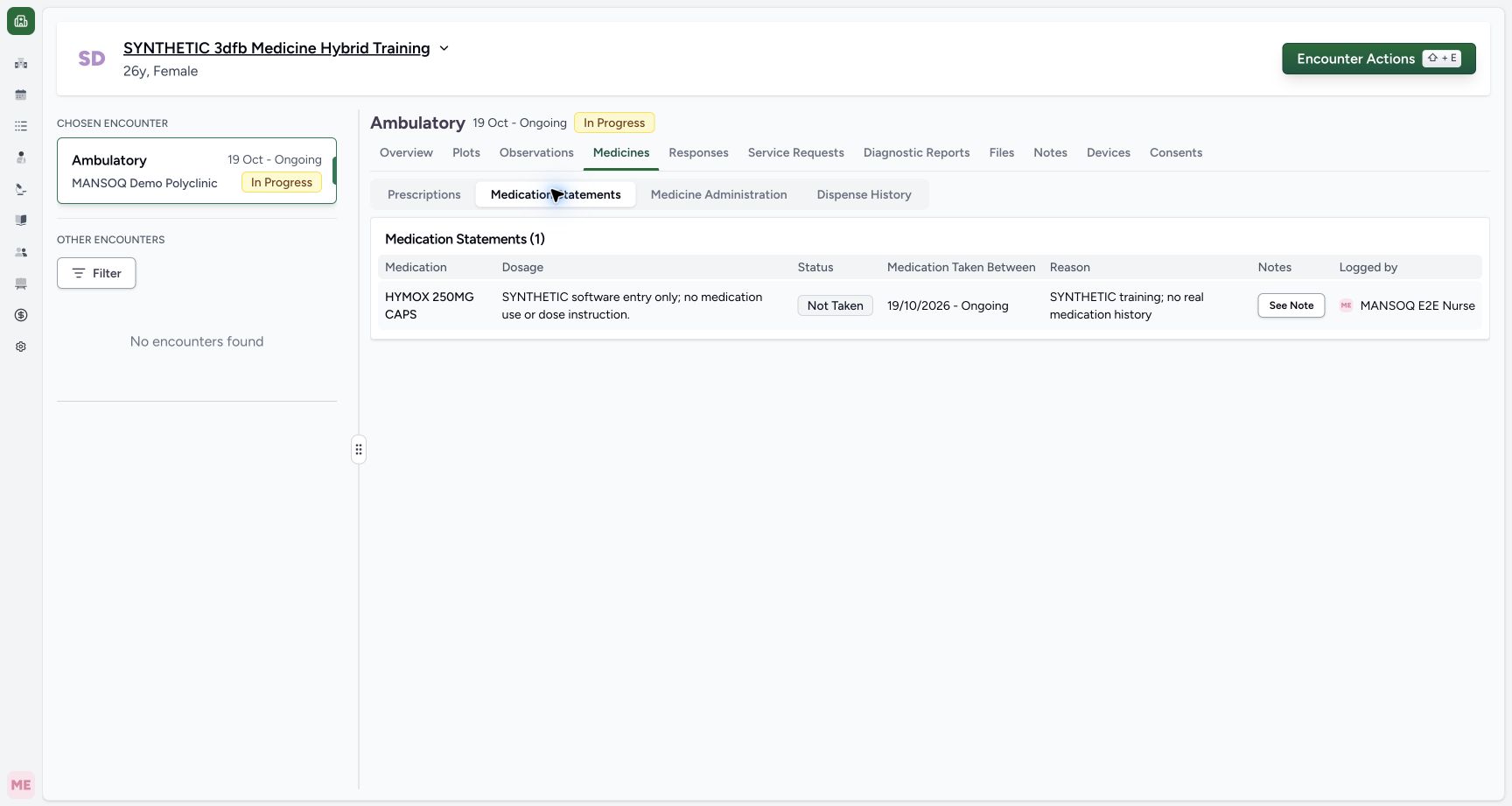1512x806 pixels.
Task: Switch to the Responses tab
Action: pos(699,152)
